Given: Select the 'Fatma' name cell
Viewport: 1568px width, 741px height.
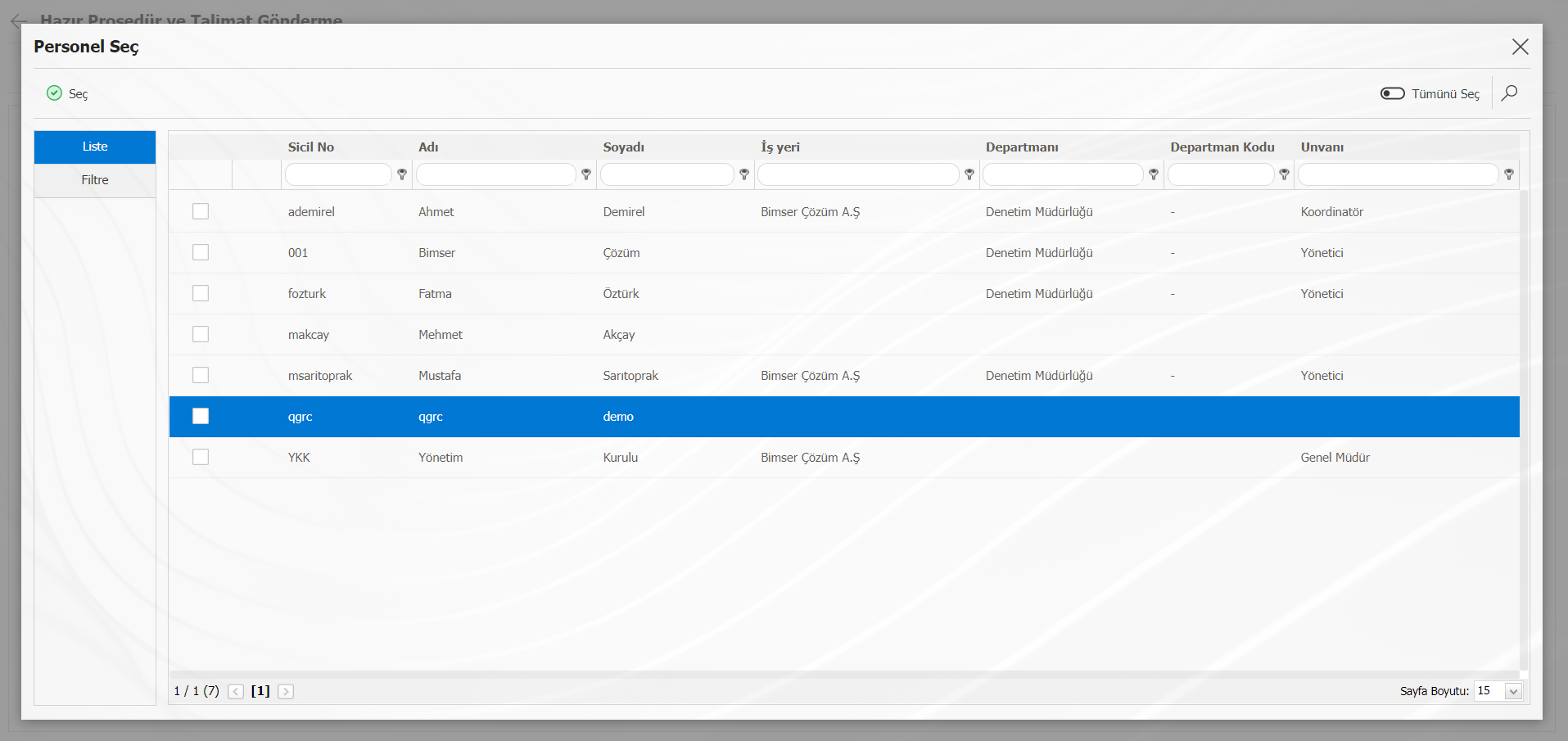Looking at the screenshot, I should coord(435,294).
